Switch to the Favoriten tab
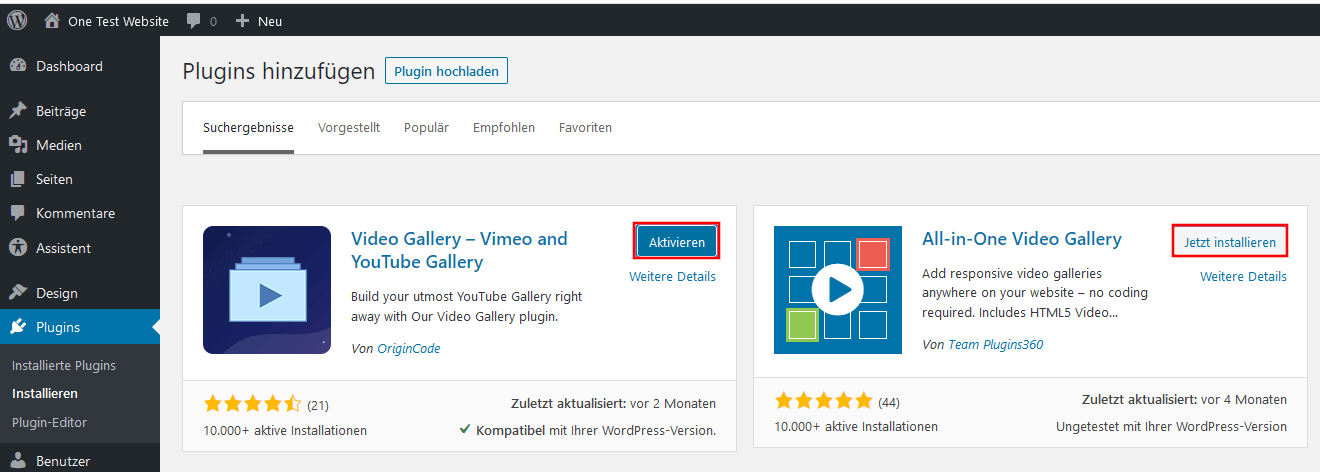This screenshot has height=472, width=1320. 585,128
